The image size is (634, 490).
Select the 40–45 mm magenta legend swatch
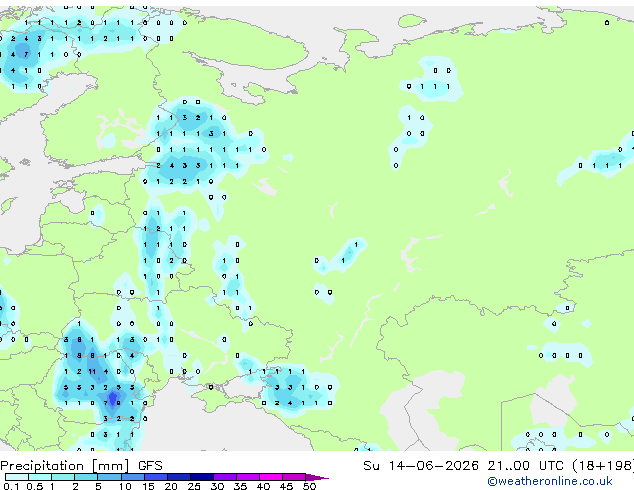point(271,477)
